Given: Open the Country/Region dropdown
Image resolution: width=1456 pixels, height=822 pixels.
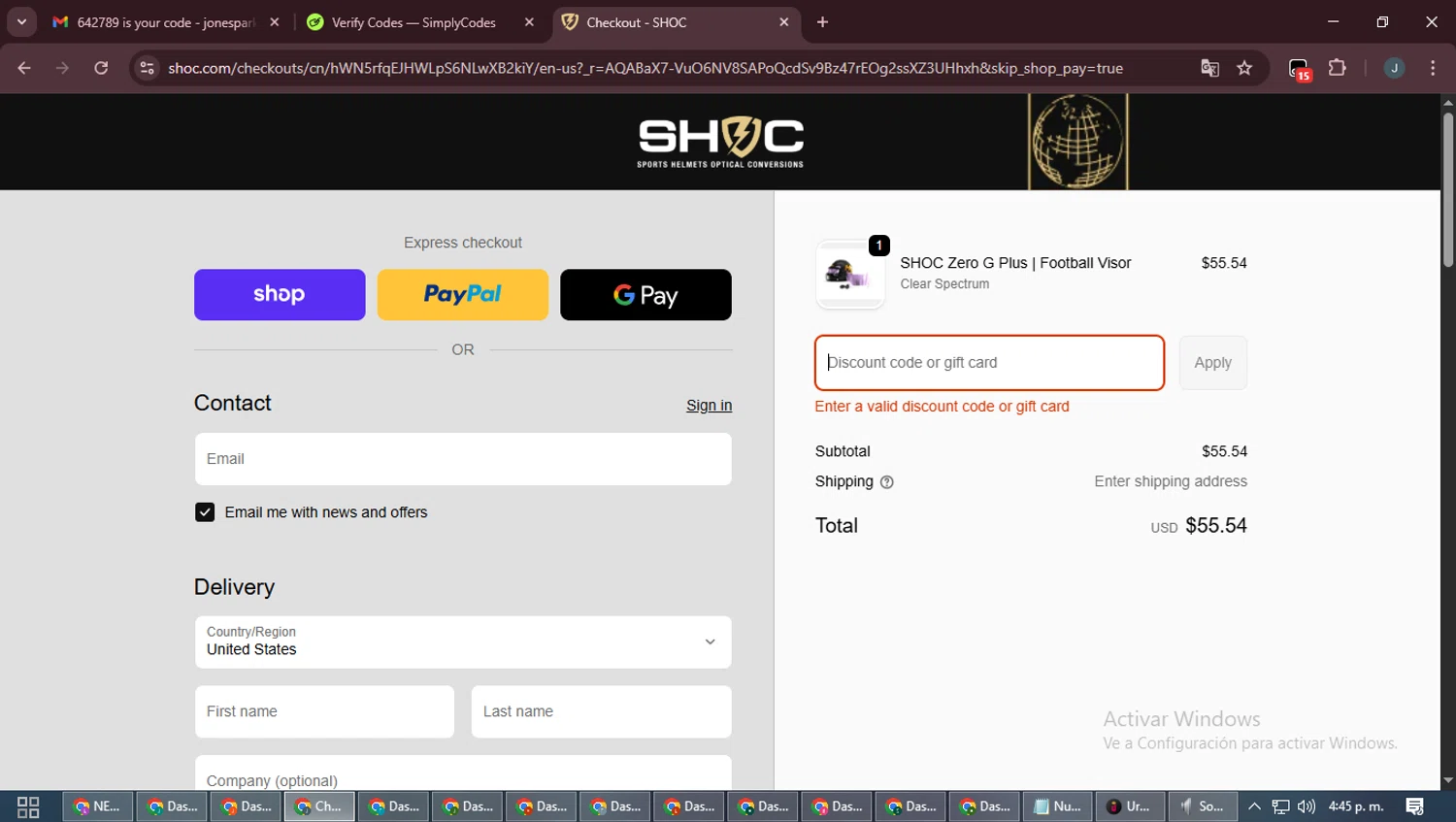Looking at the screenshot, I should tap(463, 642).
